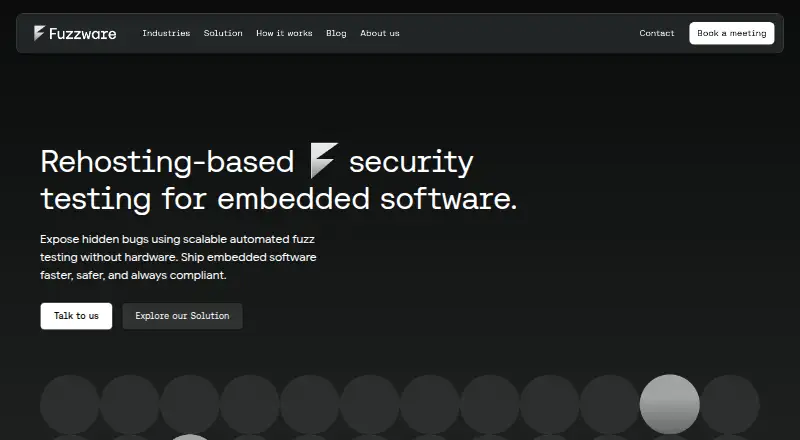The image size is (800, 440).
Task: Click the Book a meeting button
Action: tap(732, 33)
